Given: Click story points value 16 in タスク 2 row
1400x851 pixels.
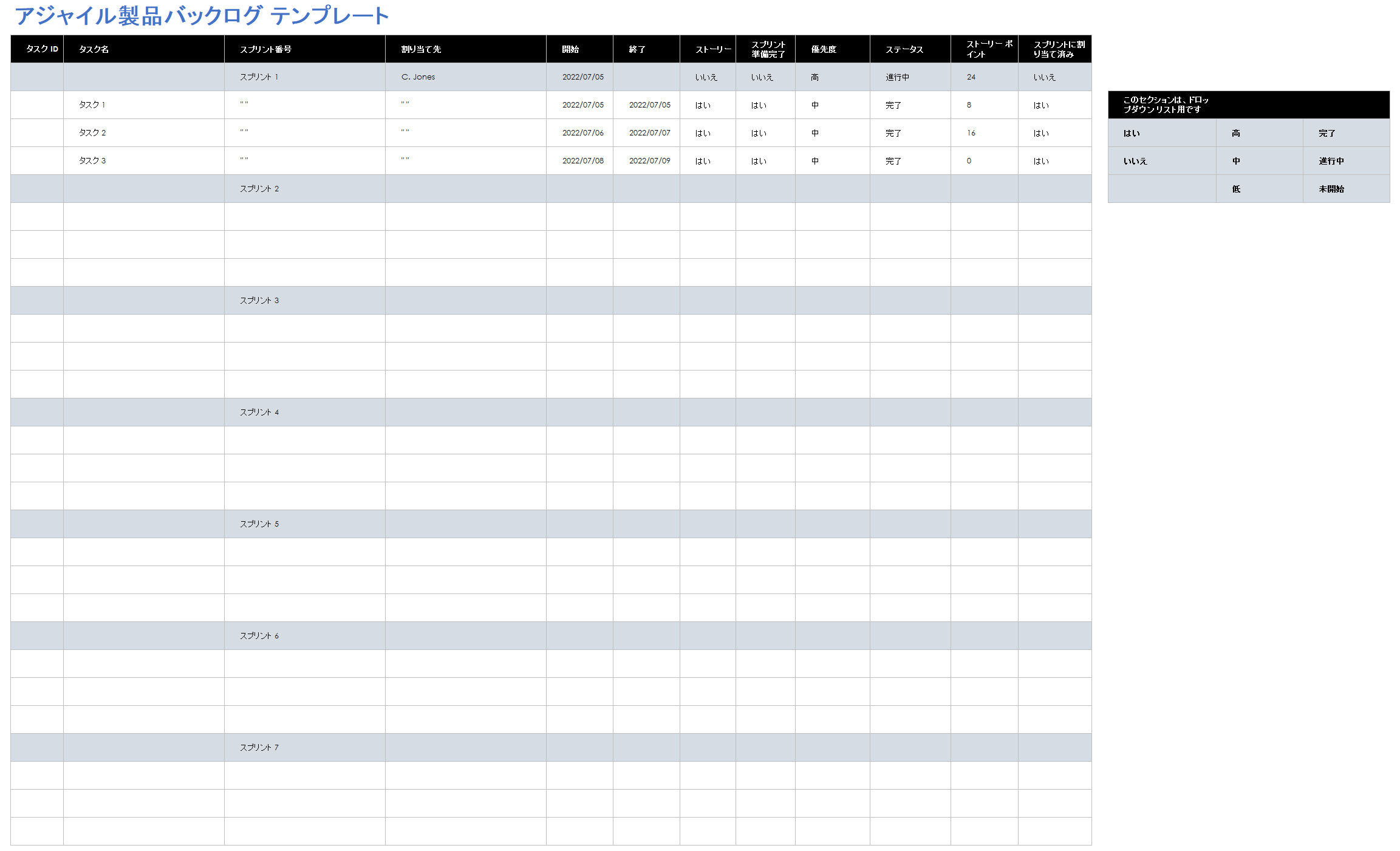Looking at the screenshot, I should (985, 133).
